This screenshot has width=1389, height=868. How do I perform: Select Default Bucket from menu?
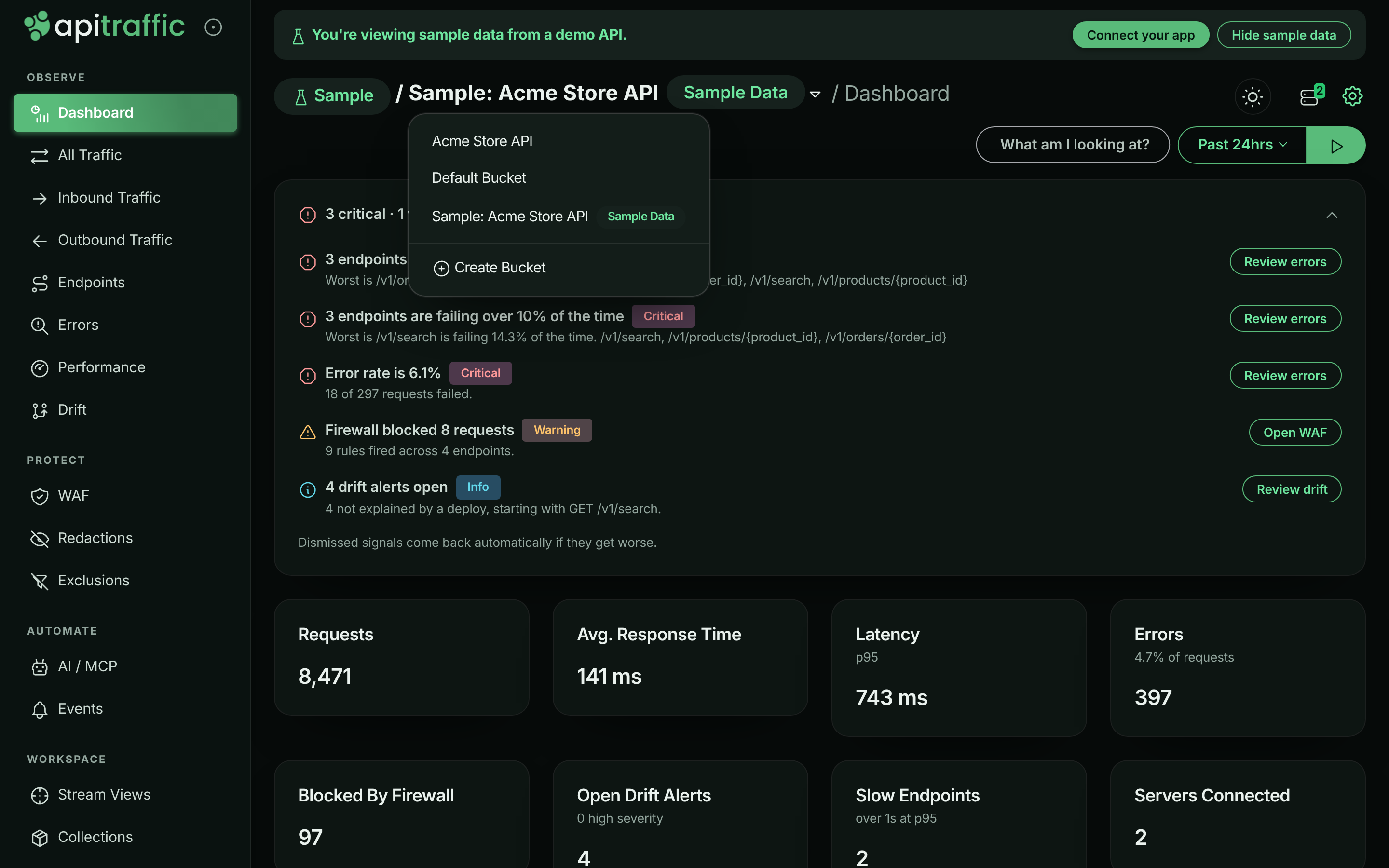coord(558,178)
